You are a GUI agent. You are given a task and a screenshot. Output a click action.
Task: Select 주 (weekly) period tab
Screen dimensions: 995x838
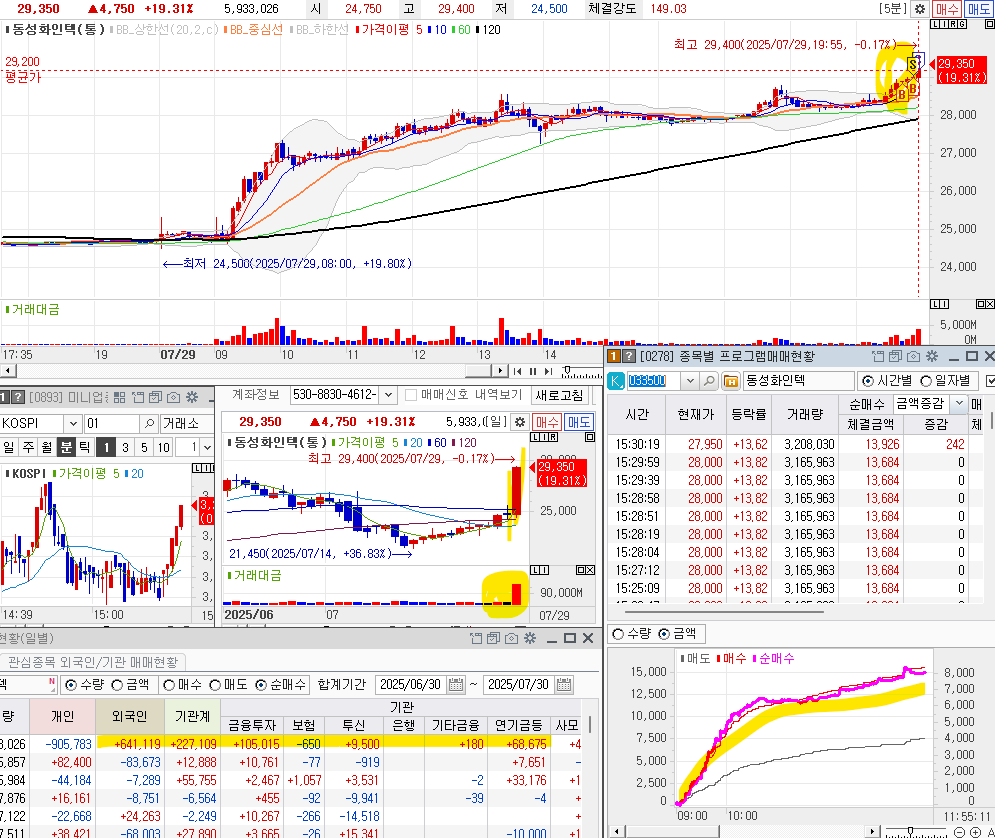(x=29, y=447)
